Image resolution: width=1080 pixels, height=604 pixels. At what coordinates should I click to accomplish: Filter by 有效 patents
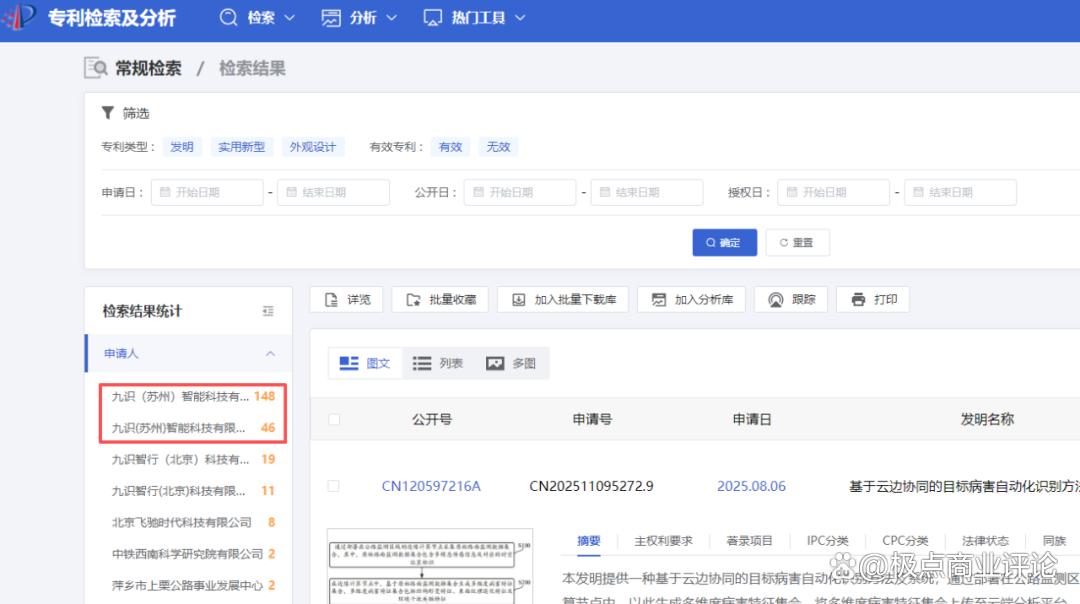(450, 147)
